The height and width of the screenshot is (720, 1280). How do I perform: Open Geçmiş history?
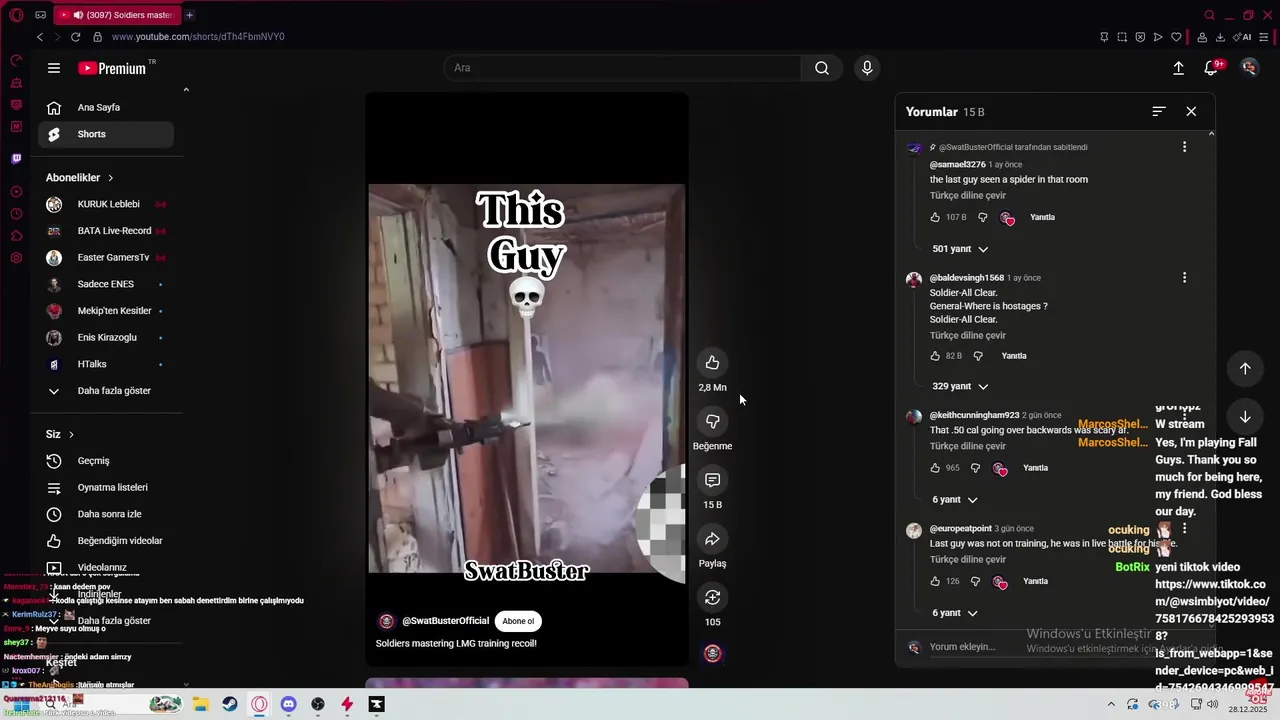105,461
